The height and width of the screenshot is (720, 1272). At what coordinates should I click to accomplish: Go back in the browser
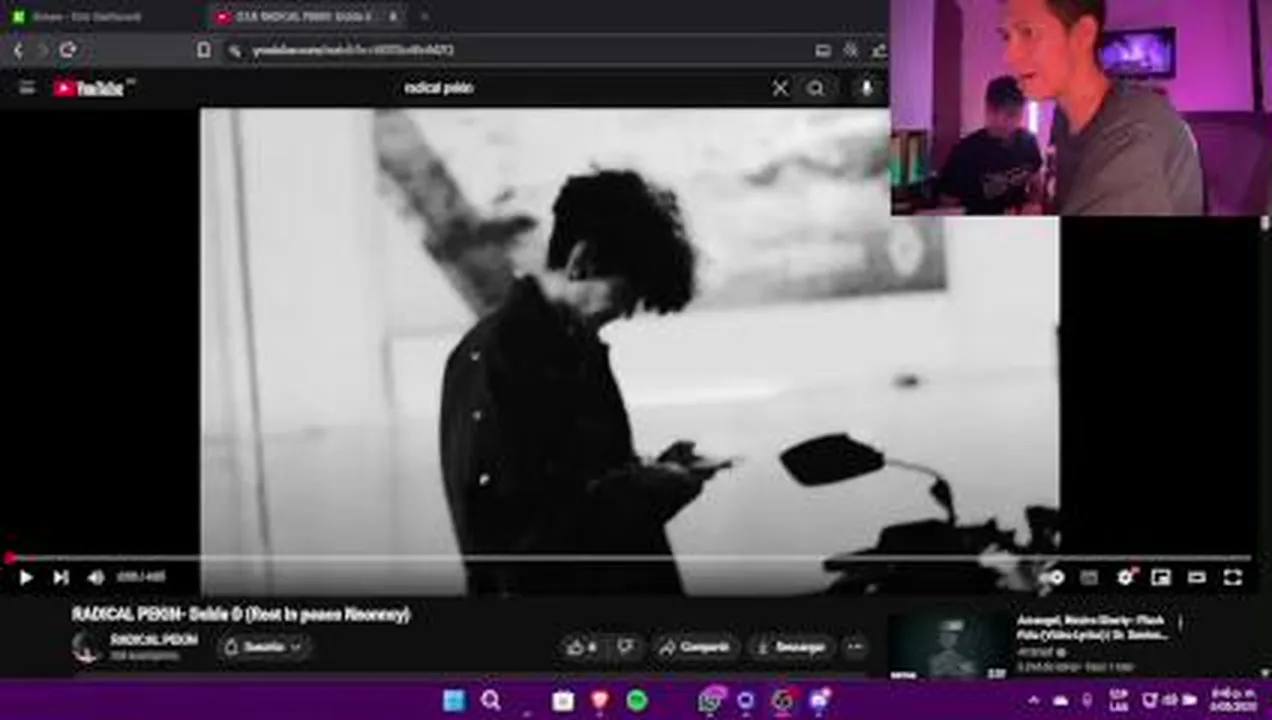coord(18,50)
